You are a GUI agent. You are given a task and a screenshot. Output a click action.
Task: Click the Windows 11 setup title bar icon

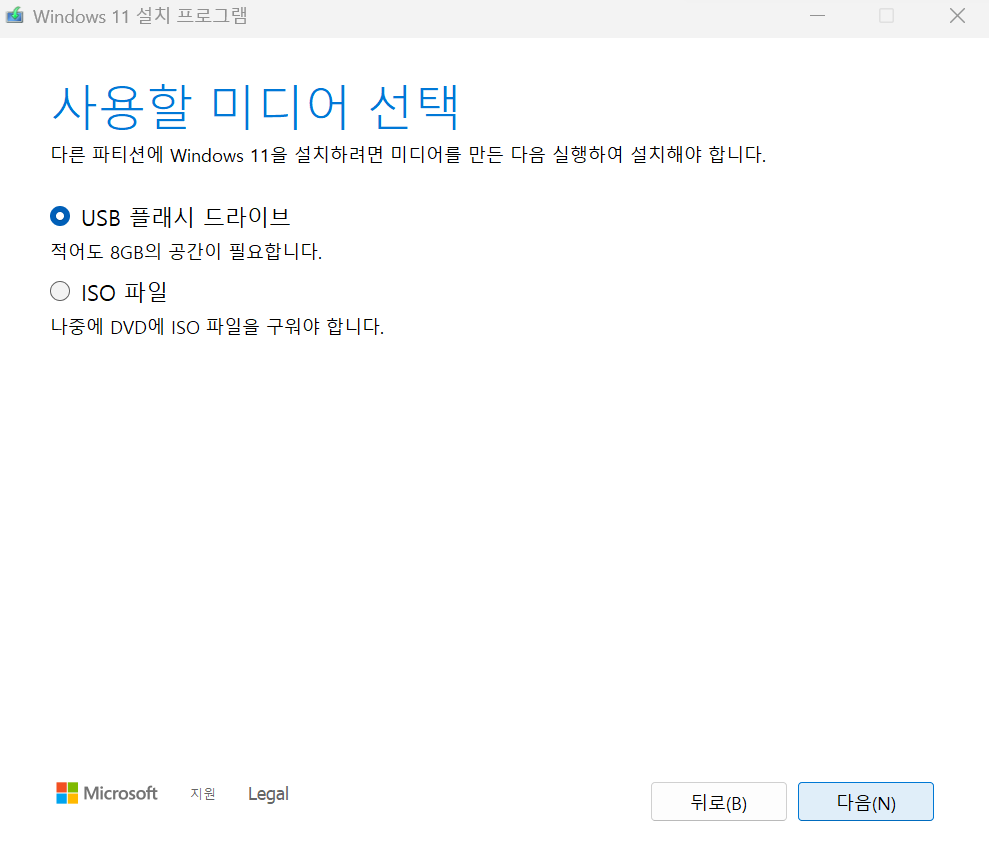tap(15, 16)
